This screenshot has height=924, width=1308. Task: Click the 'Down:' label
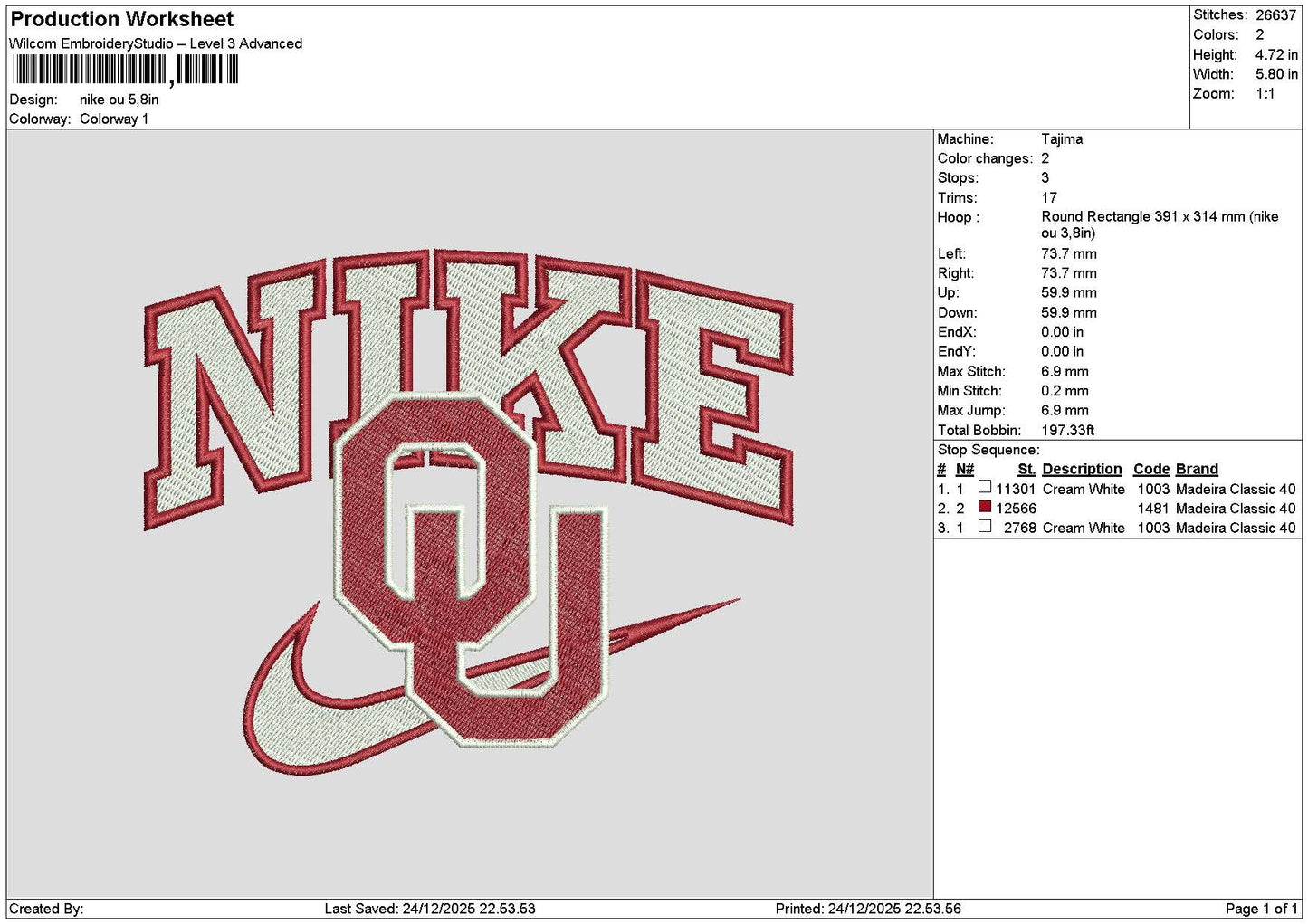[957, 312]
